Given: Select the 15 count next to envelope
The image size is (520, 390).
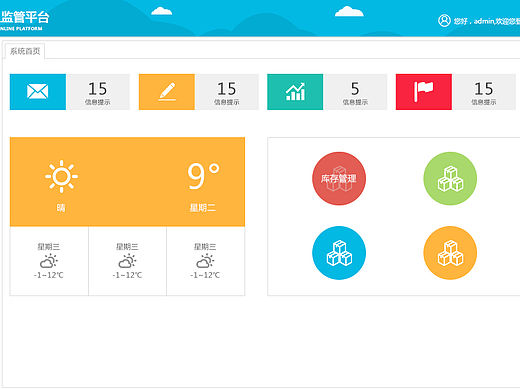Looking at the screenshot, I should (x=98, y=89).
